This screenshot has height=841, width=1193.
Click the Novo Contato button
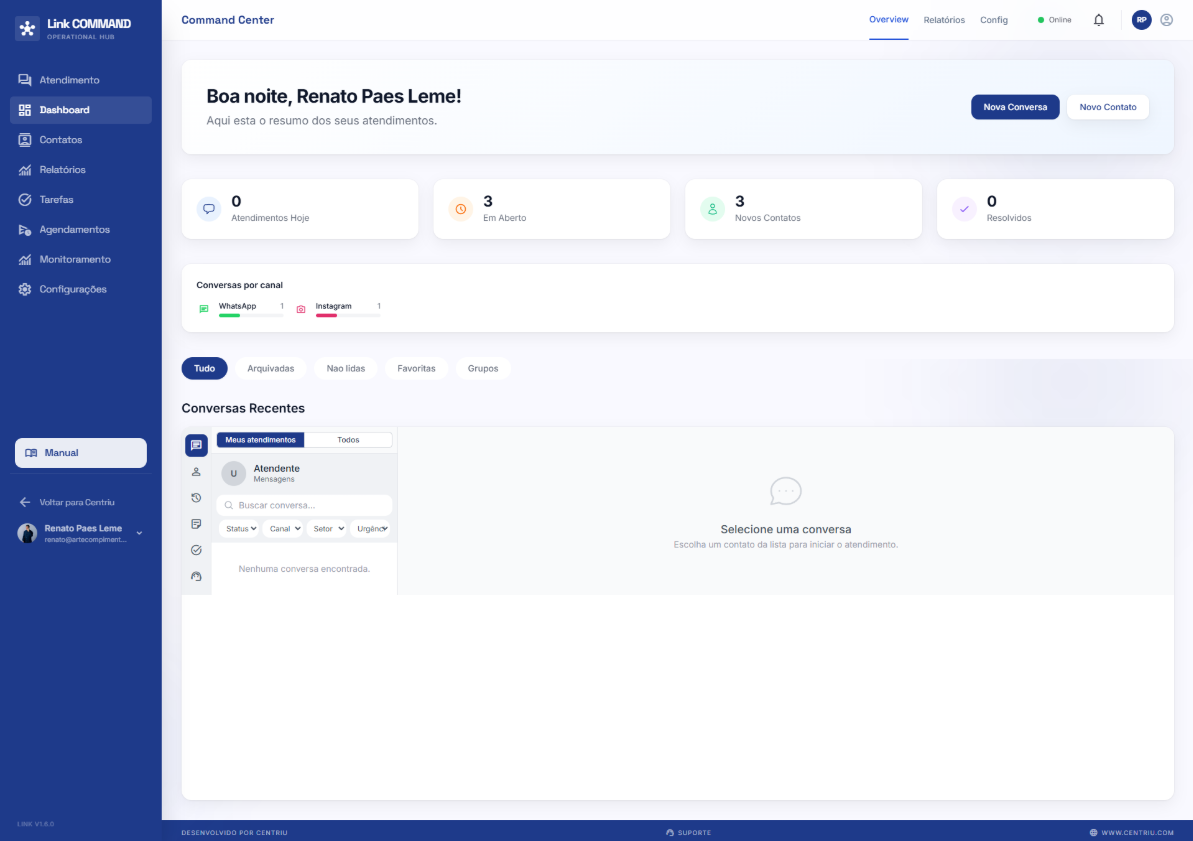[x=1108, y=107]
